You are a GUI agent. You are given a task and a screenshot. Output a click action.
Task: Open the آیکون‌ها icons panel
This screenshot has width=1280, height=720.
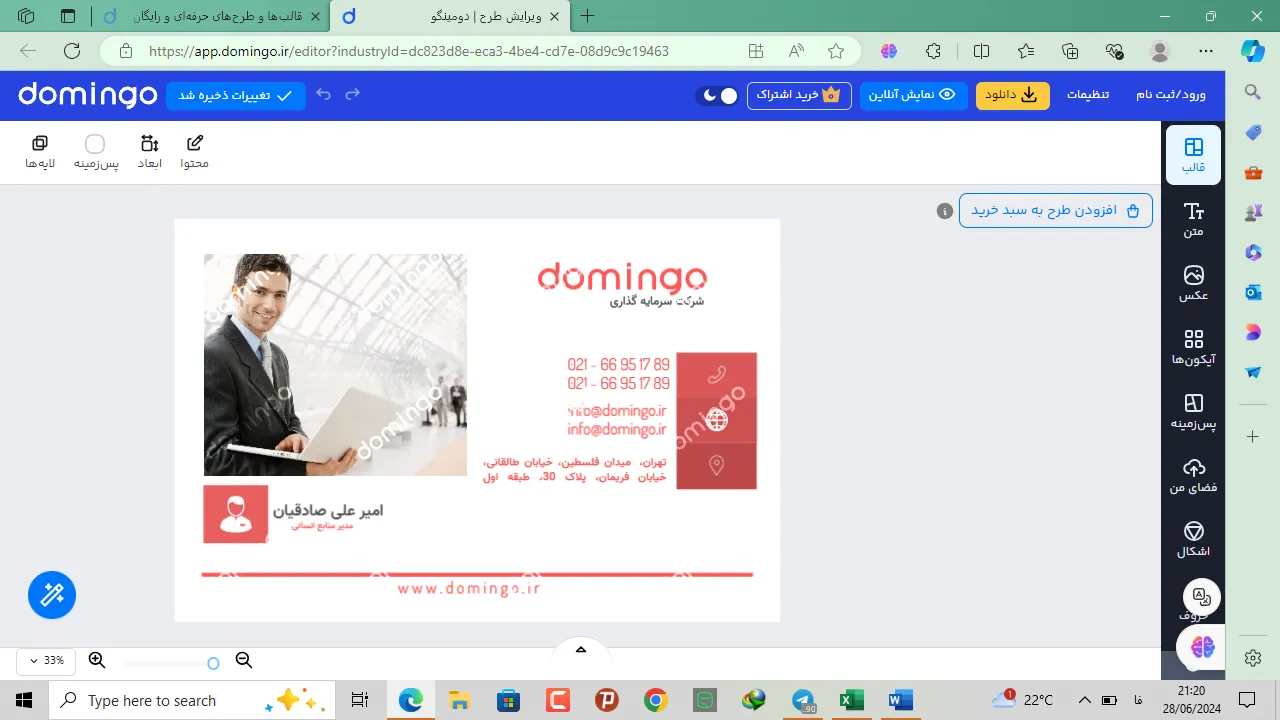click(1193, 347)
